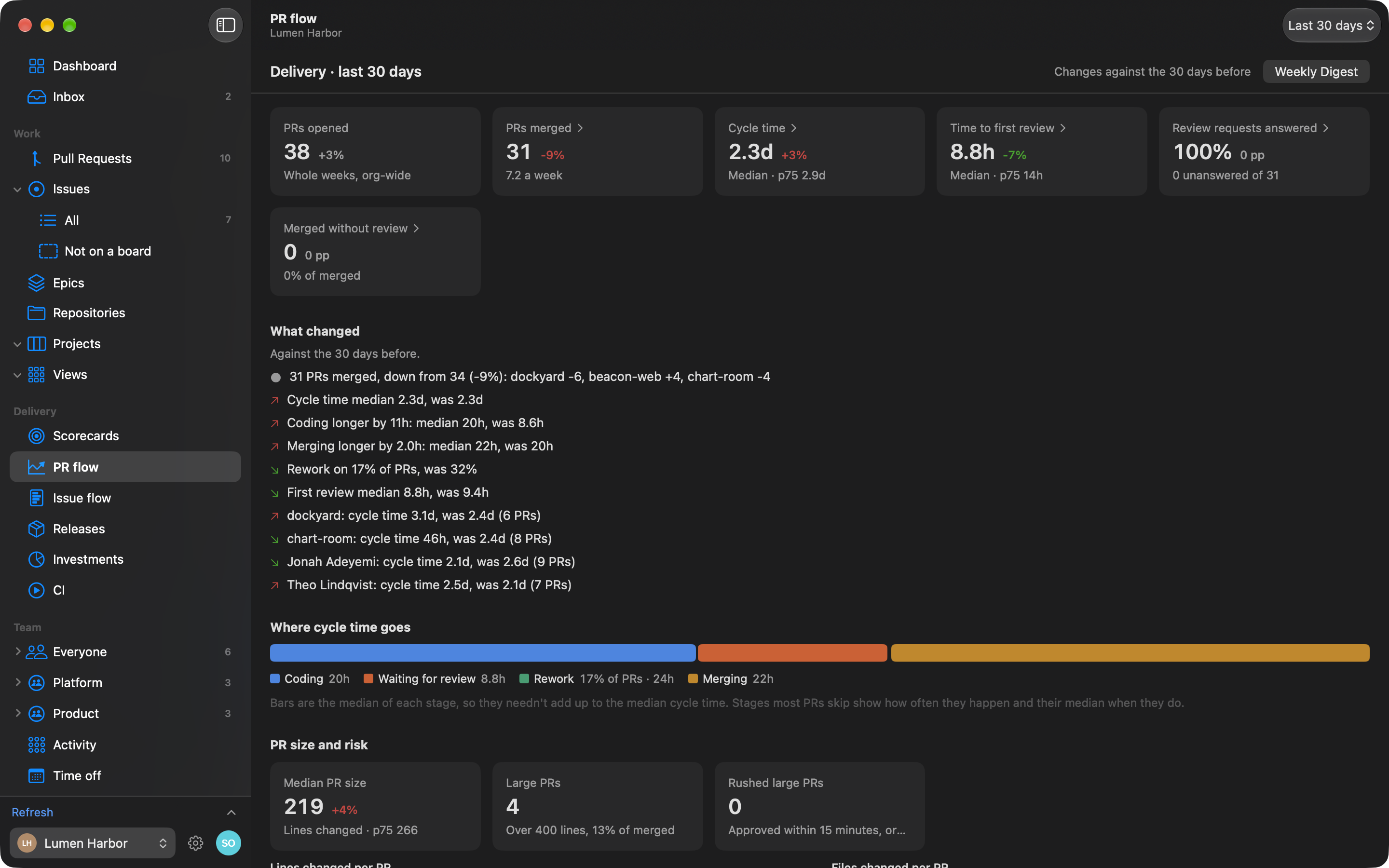Click the blue Coding bar segment
The width and height of the screenshot is (1389, 868).
(x=483, y=653)
